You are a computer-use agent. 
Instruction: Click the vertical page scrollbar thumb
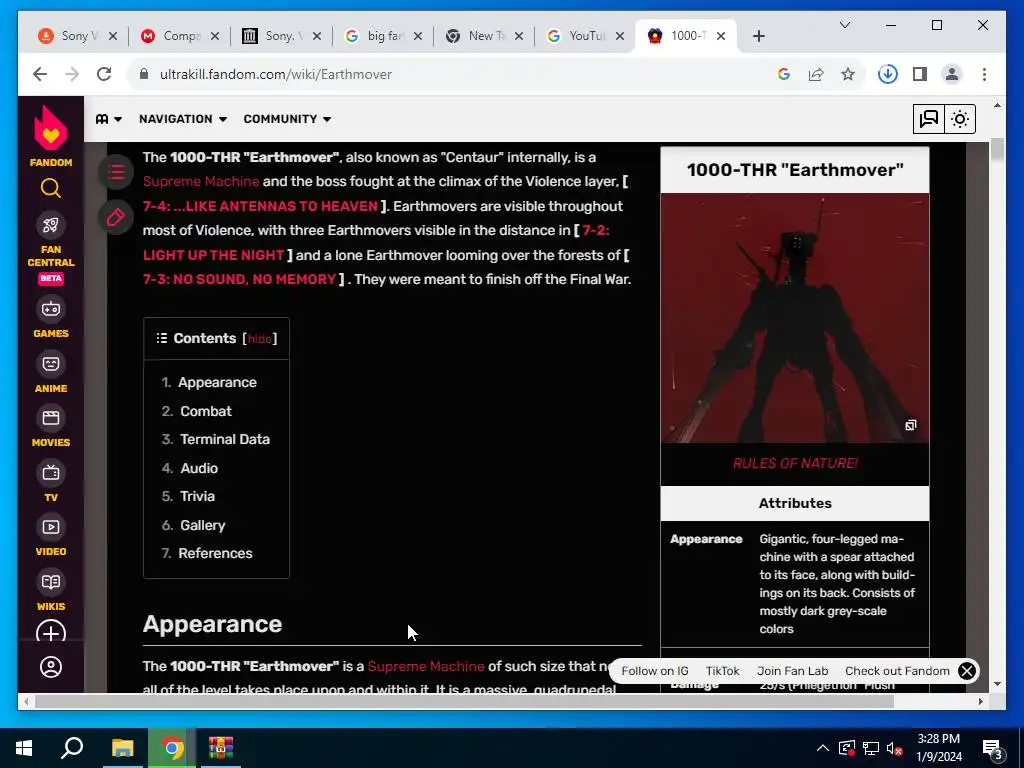tap(997, 150)
